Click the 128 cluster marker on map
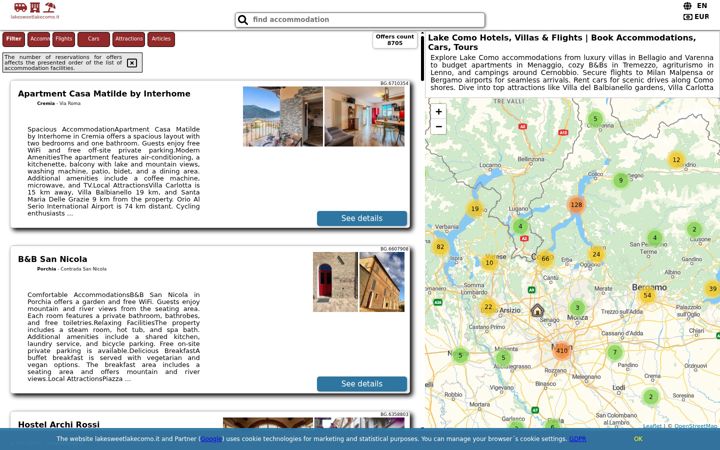This screenshot has width=720, height=450. [x=576, y=205]
